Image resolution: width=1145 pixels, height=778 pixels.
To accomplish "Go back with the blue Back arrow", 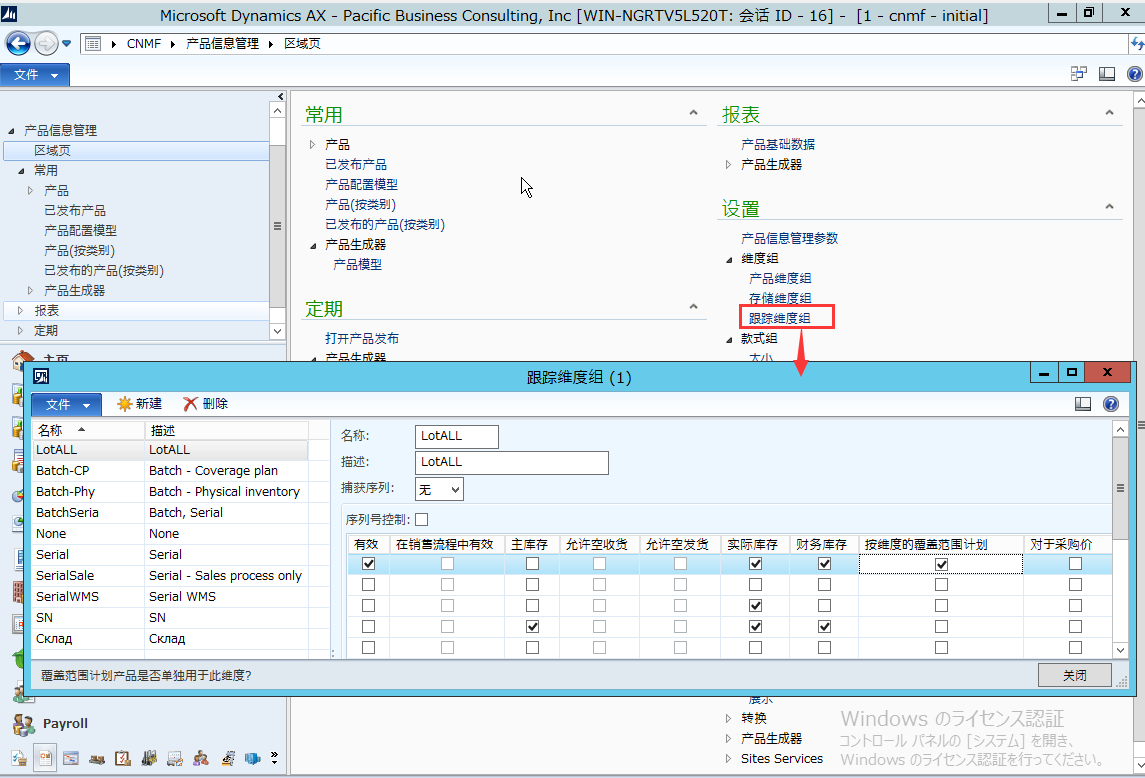I will pyautogui.click(x=18, y=44).
